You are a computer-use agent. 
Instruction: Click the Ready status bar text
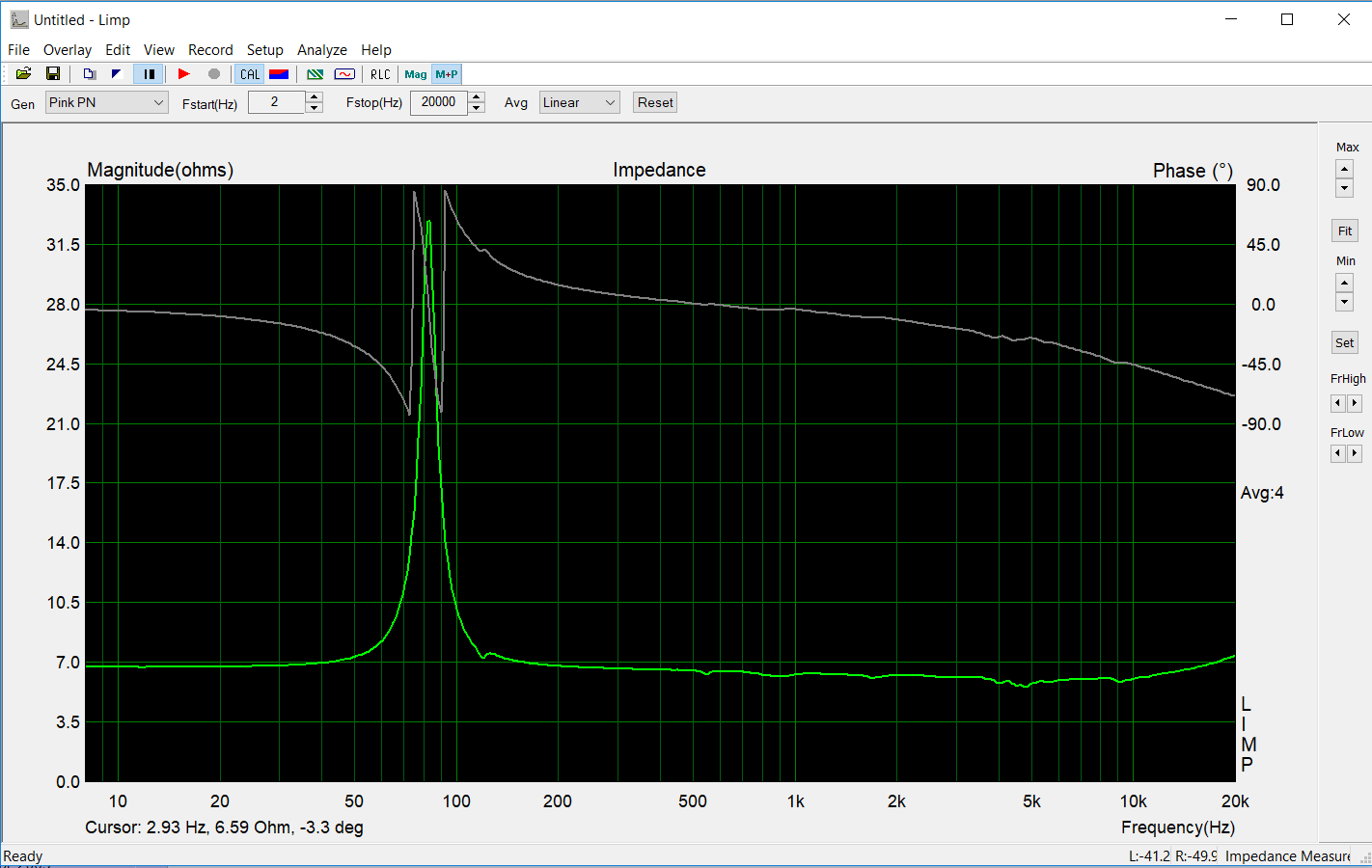tap(23, 856)
